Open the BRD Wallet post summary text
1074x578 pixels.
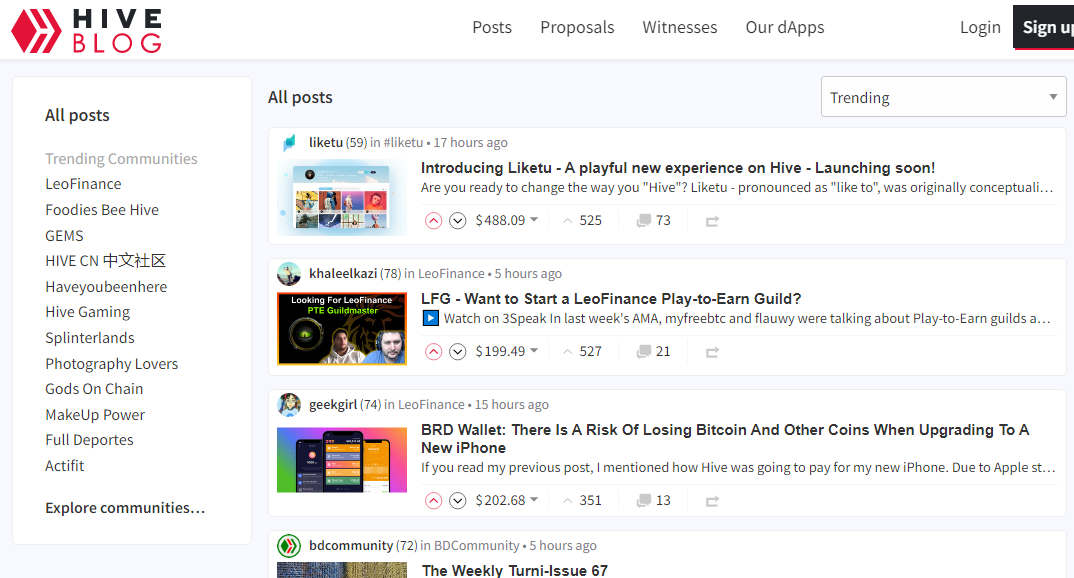tap(738, 468)
